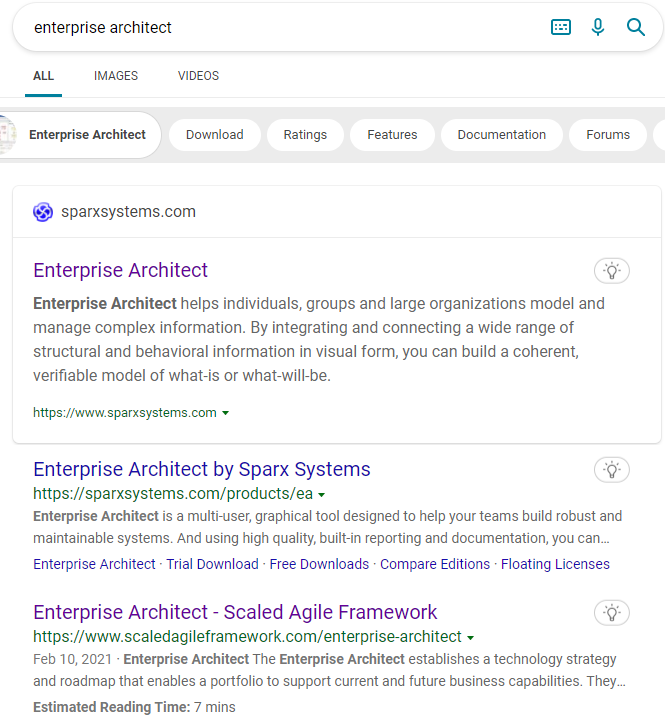This screenshot has height=721, width=665.
Task: Open the Free Downloads sitelink
Action: 319,564
